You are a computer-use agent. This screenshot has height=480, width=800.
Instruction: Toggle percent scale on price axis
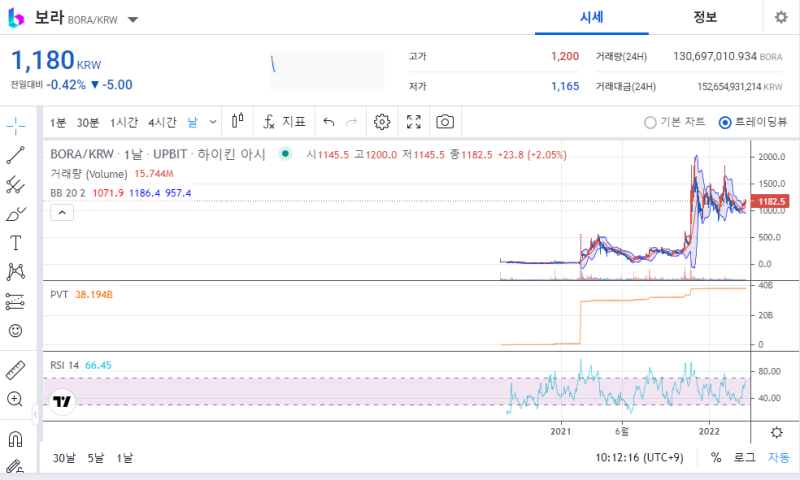pos(716,458)
